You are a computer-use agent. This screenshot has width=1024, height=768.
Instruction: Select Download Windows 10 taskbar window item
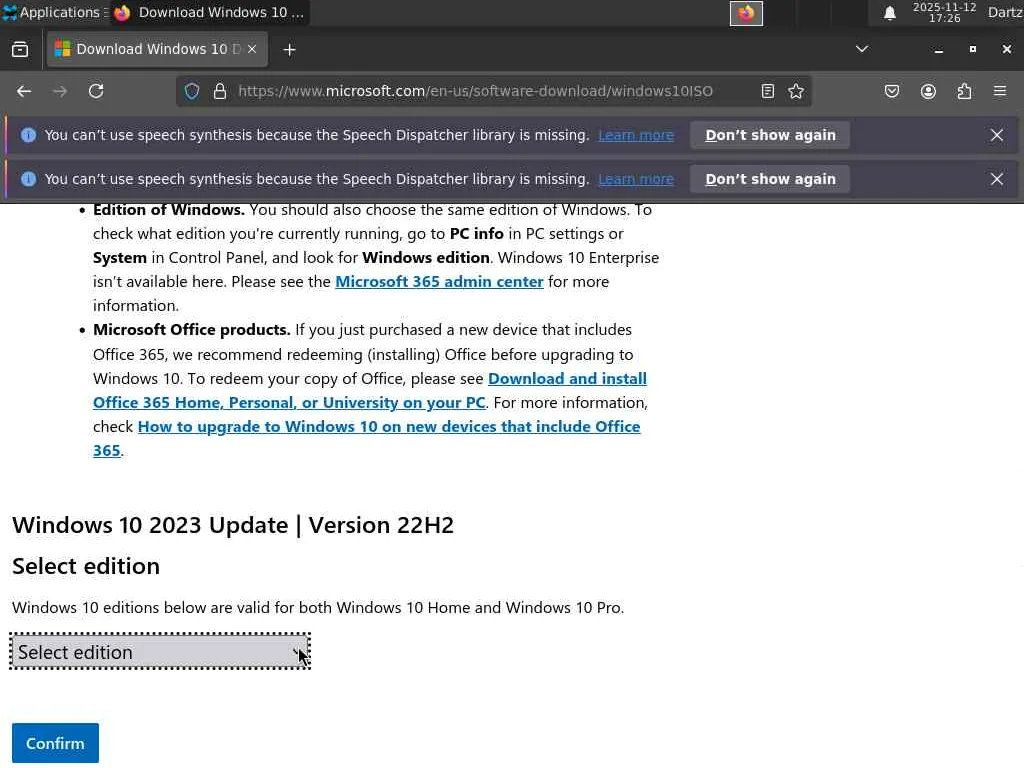pos(209,12)
